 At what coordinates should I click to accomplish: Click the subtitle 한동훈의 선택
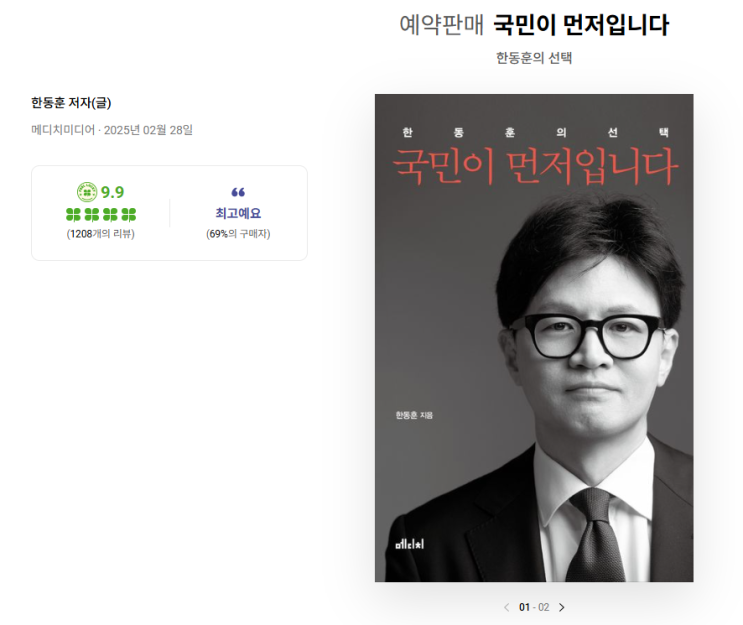534,58
